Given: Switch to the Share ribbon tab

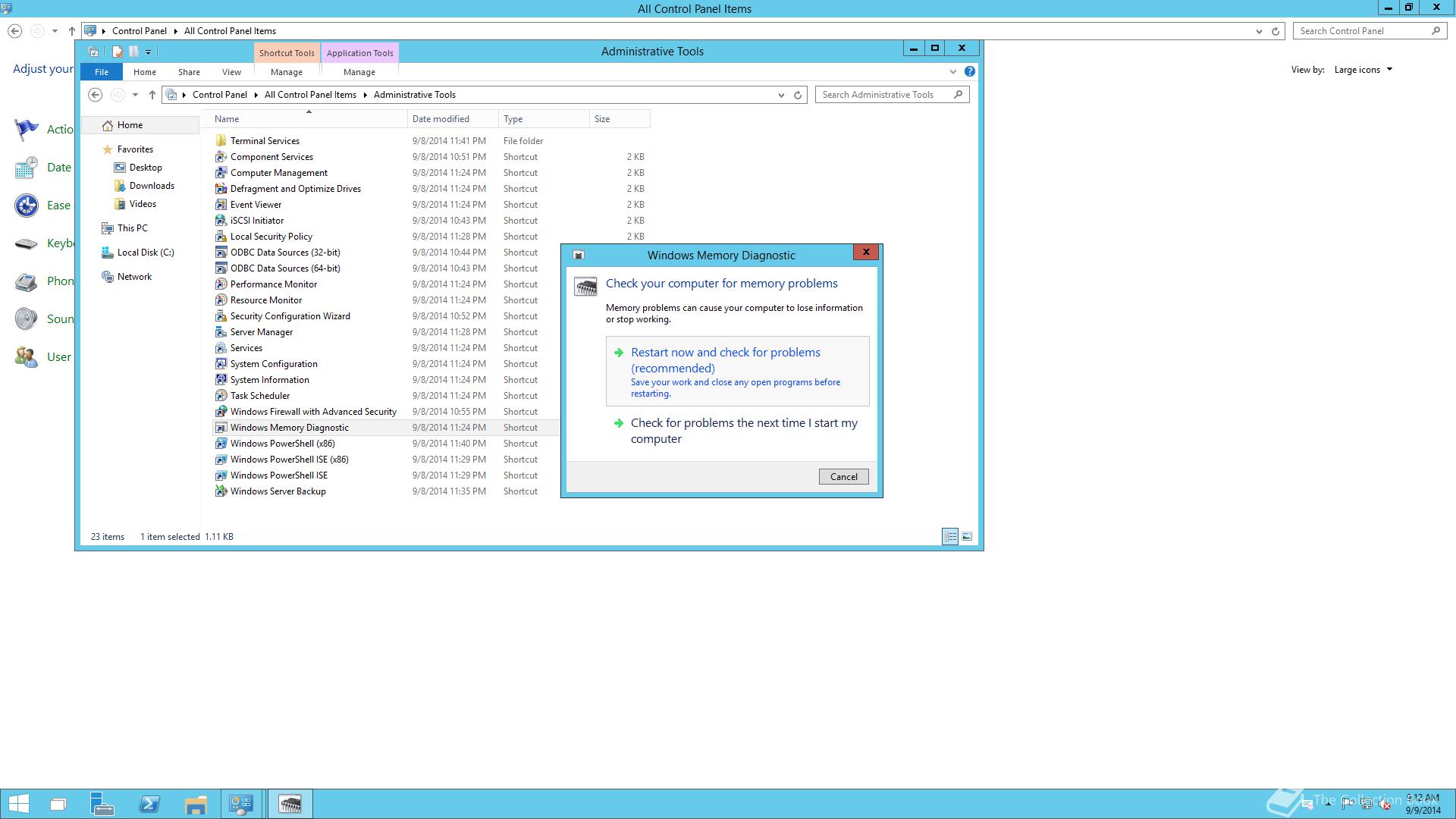Looking at the screenshot, I should [189, 72].
